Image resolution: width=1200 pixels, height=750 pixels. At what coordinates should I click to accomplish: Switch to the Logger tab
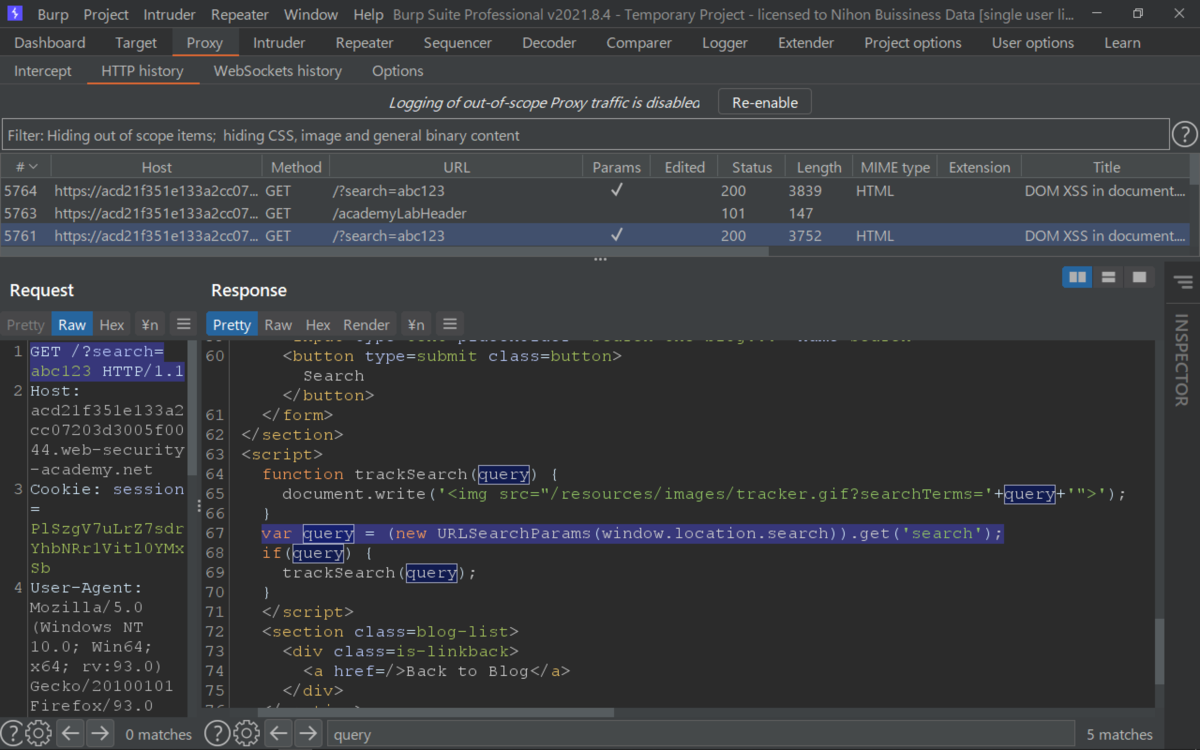coord(725,43)
